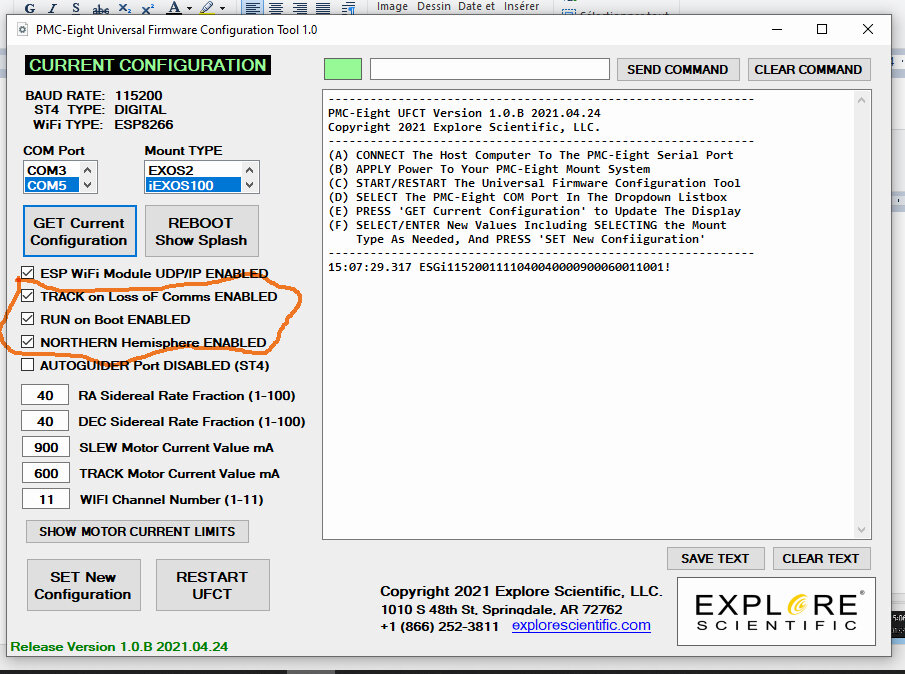Click the green connection status indicator
The height and width of the screenshot is (674, 905).
tap(343, 69)
